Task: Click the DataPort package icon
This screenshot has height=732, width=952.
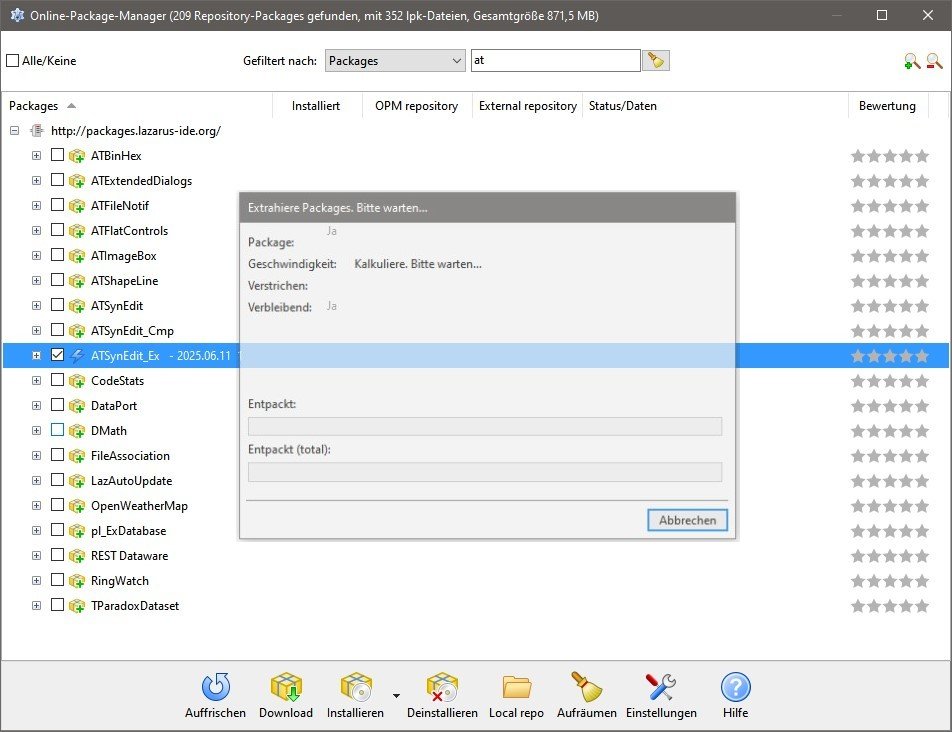Action: tap(76, 406)
